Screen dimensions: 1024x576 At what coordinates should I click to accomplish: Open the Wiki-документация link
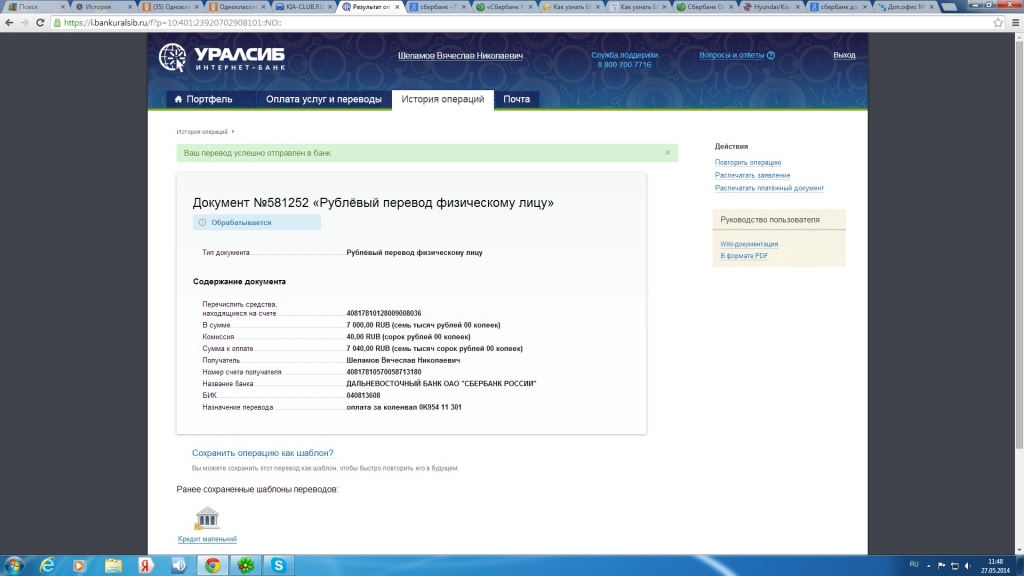(749, 244)
